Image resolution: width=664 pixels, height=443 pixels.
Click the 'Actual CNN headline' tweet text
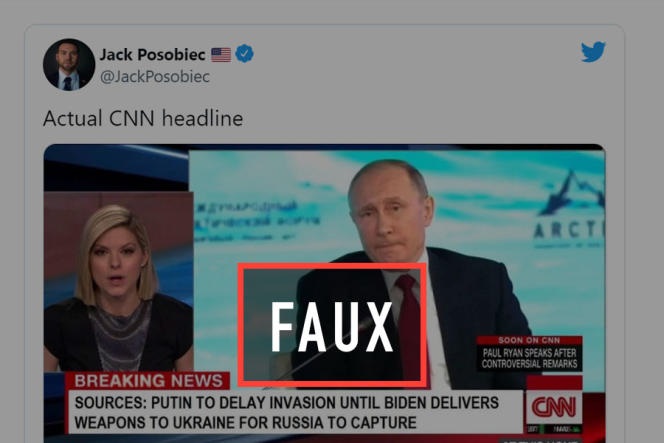(x=143, y=118)
